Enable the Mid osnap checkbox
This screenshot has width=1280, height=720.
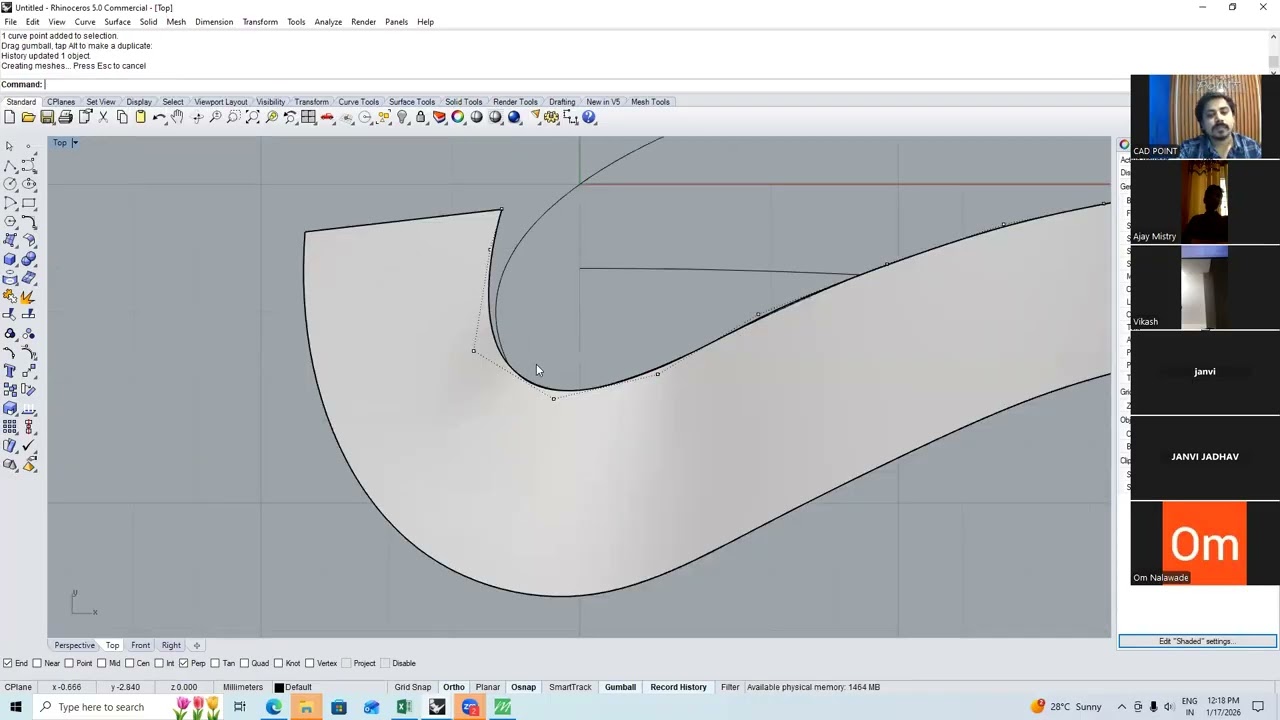coord(102,663)
